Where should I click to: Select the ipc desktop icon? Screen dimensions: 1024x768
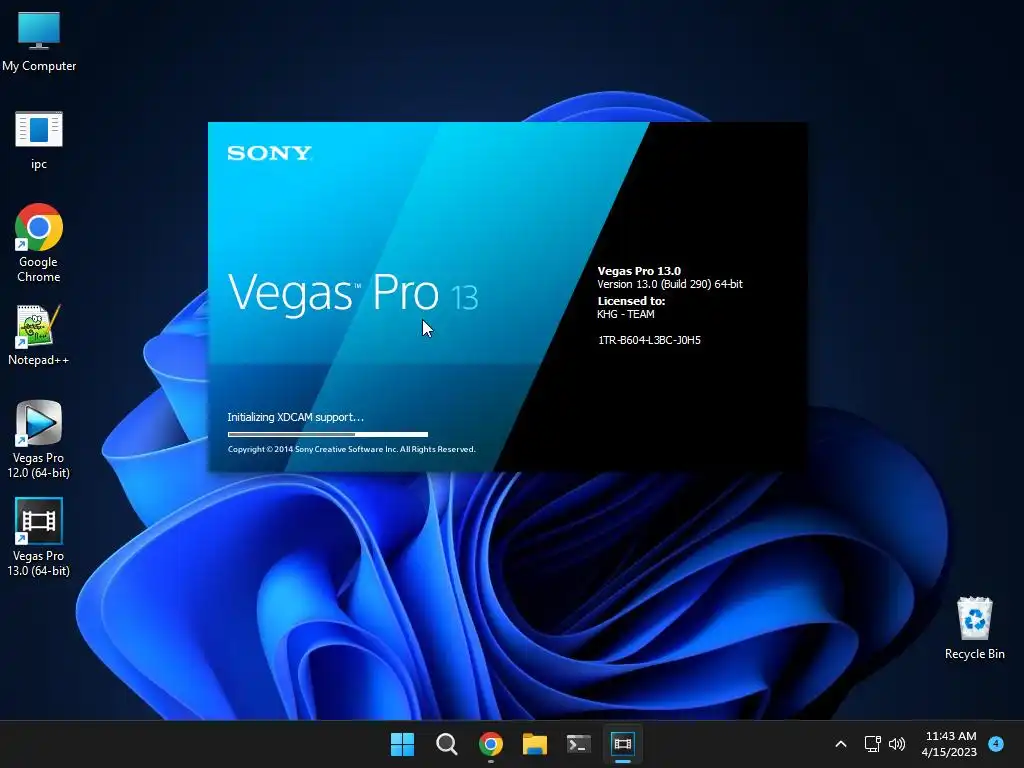click(x=39, y=140)
